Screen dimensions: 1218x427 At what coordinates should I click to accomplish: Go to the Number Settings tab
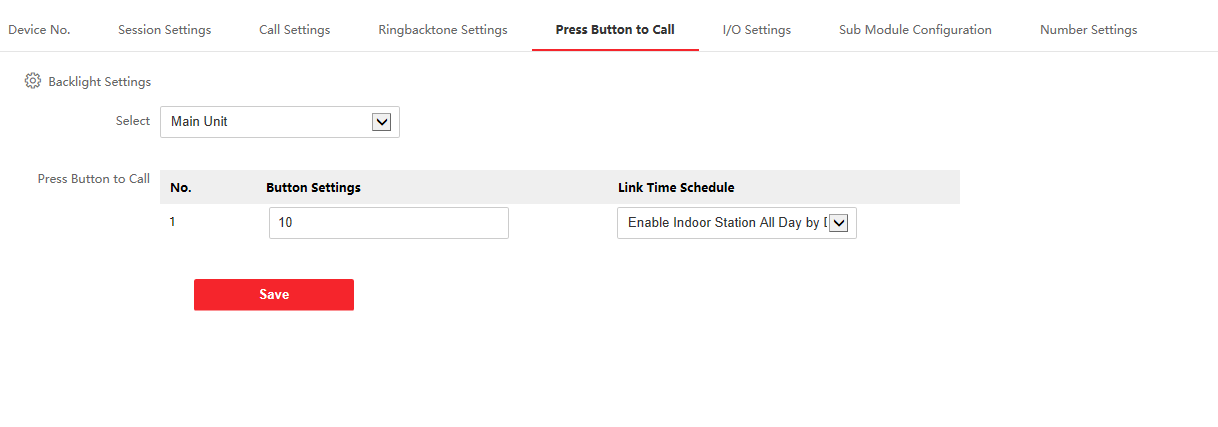1088,30
